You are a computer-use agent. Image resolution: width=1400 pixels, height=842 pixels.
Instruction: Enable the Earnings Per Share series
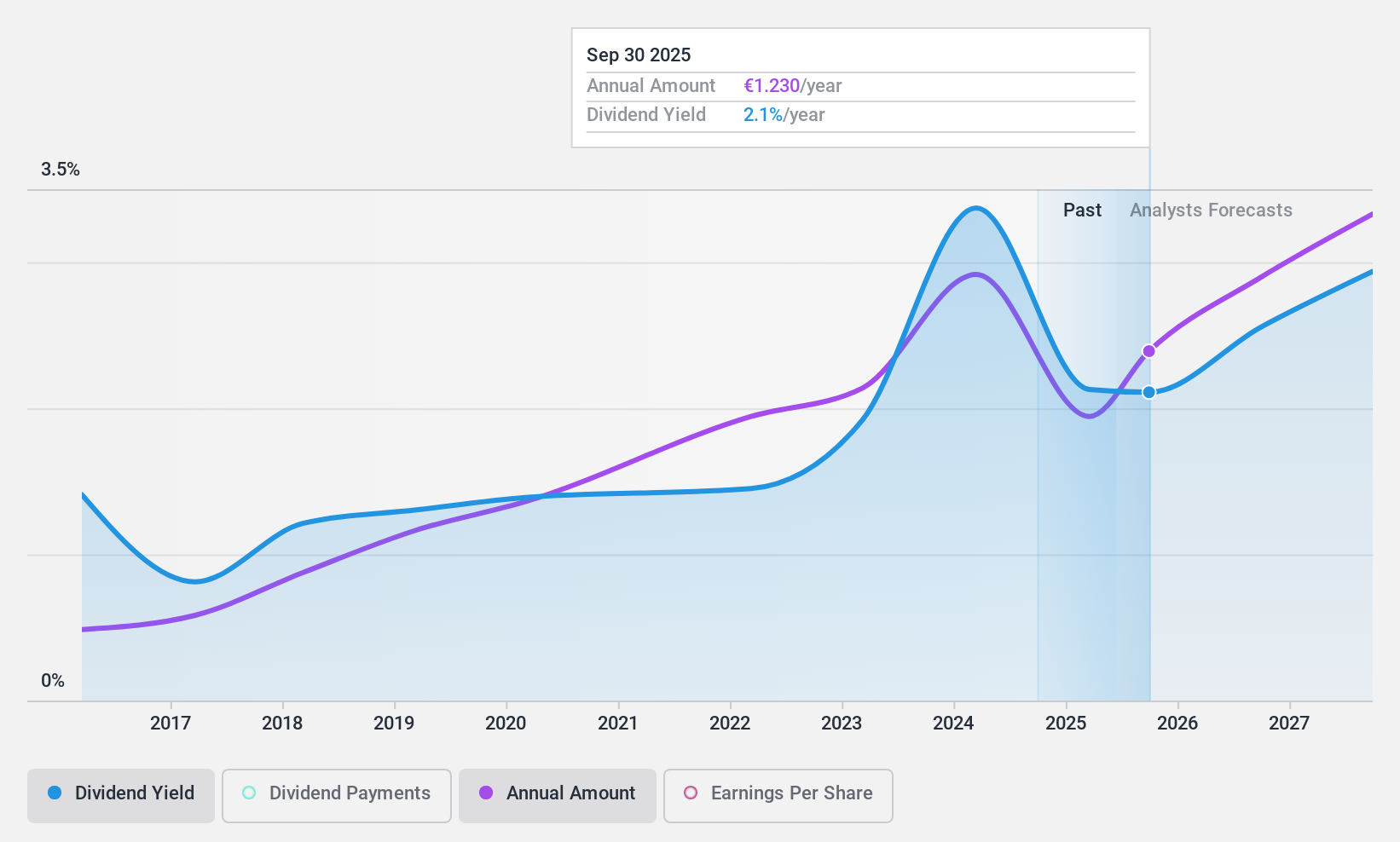coord(778,796)
